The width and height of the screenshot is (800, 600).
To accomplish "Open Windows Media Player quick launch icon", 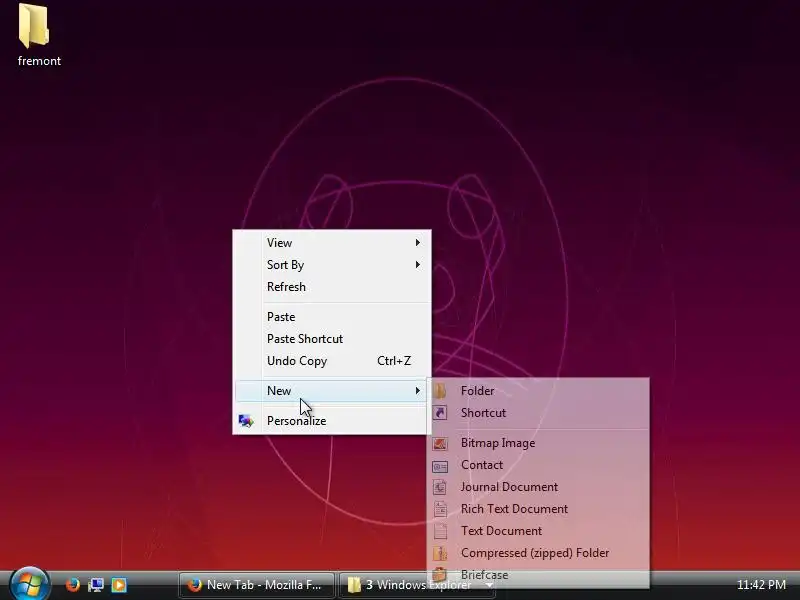I will (119, 584).
